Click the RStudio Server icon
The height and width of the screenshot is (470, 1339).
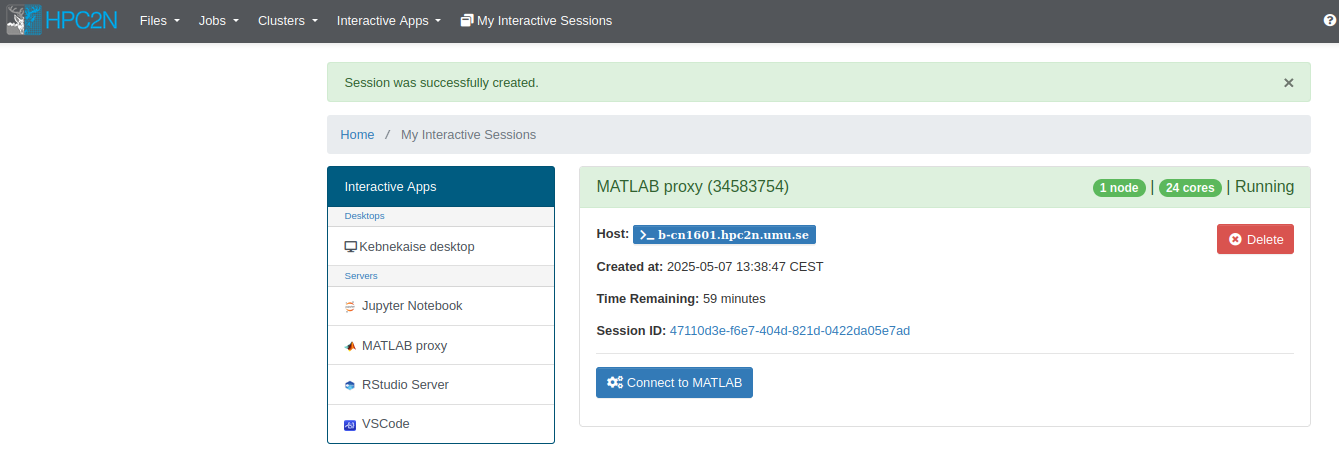pyautogui.click(x=350, y=385)
